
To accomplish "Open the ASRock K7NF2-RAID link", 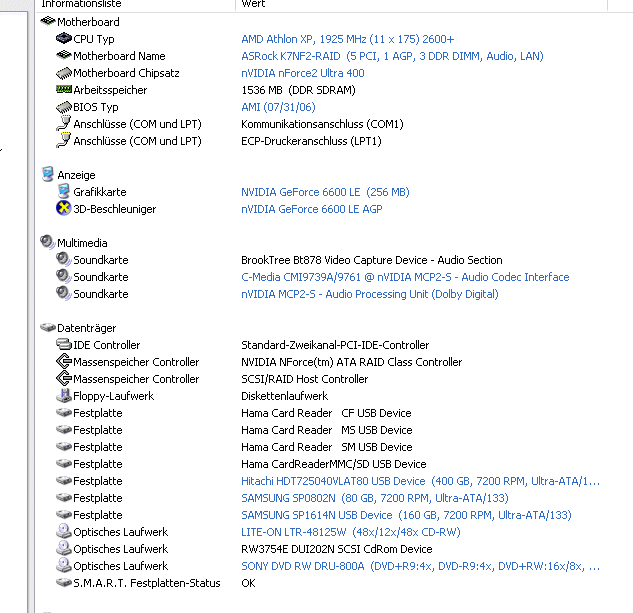I will (392, 56).
